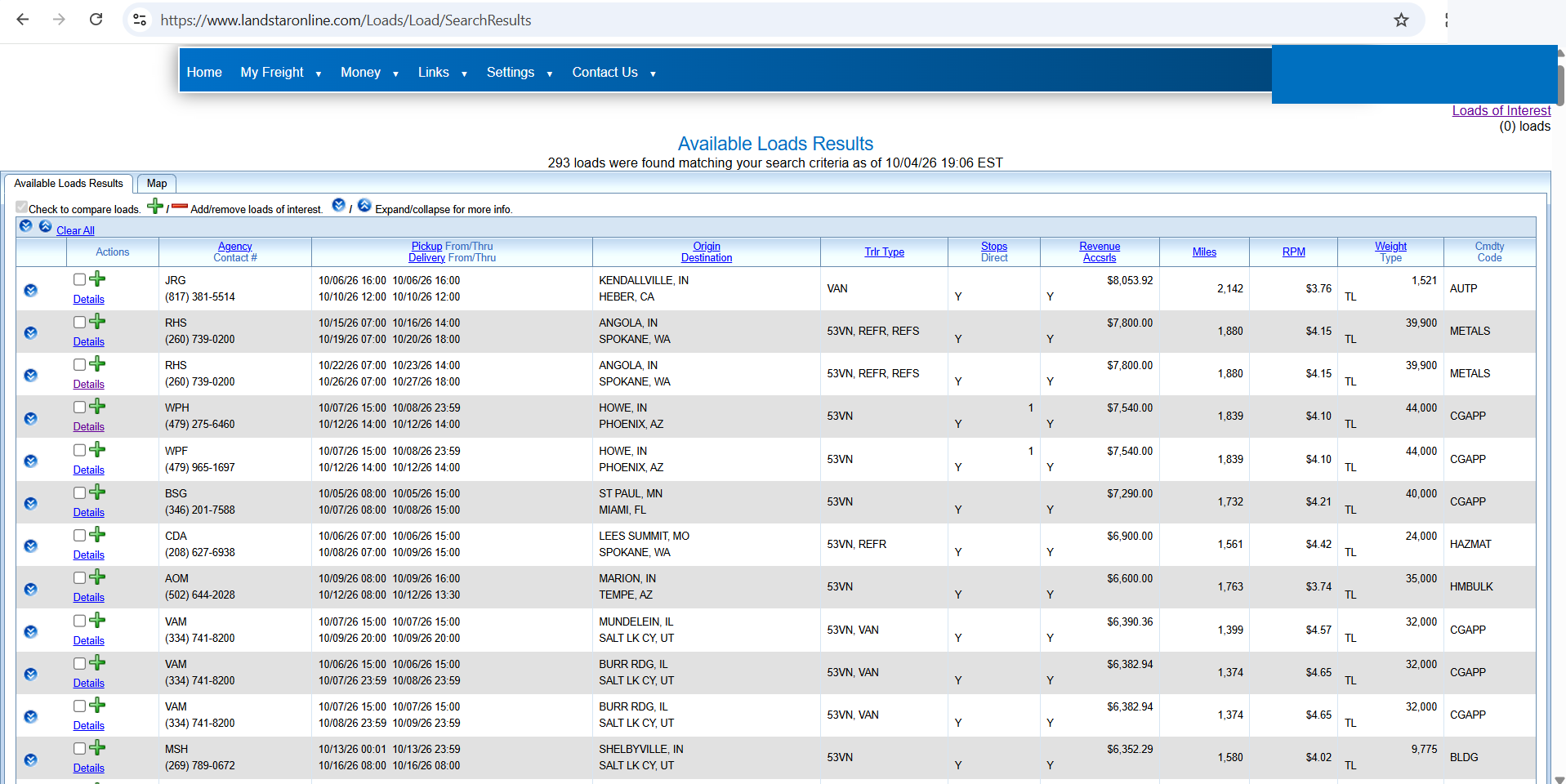Screen dimensions: 1566x784
Task: Bookmark this page with the star icon
Action: point(1401,20)
